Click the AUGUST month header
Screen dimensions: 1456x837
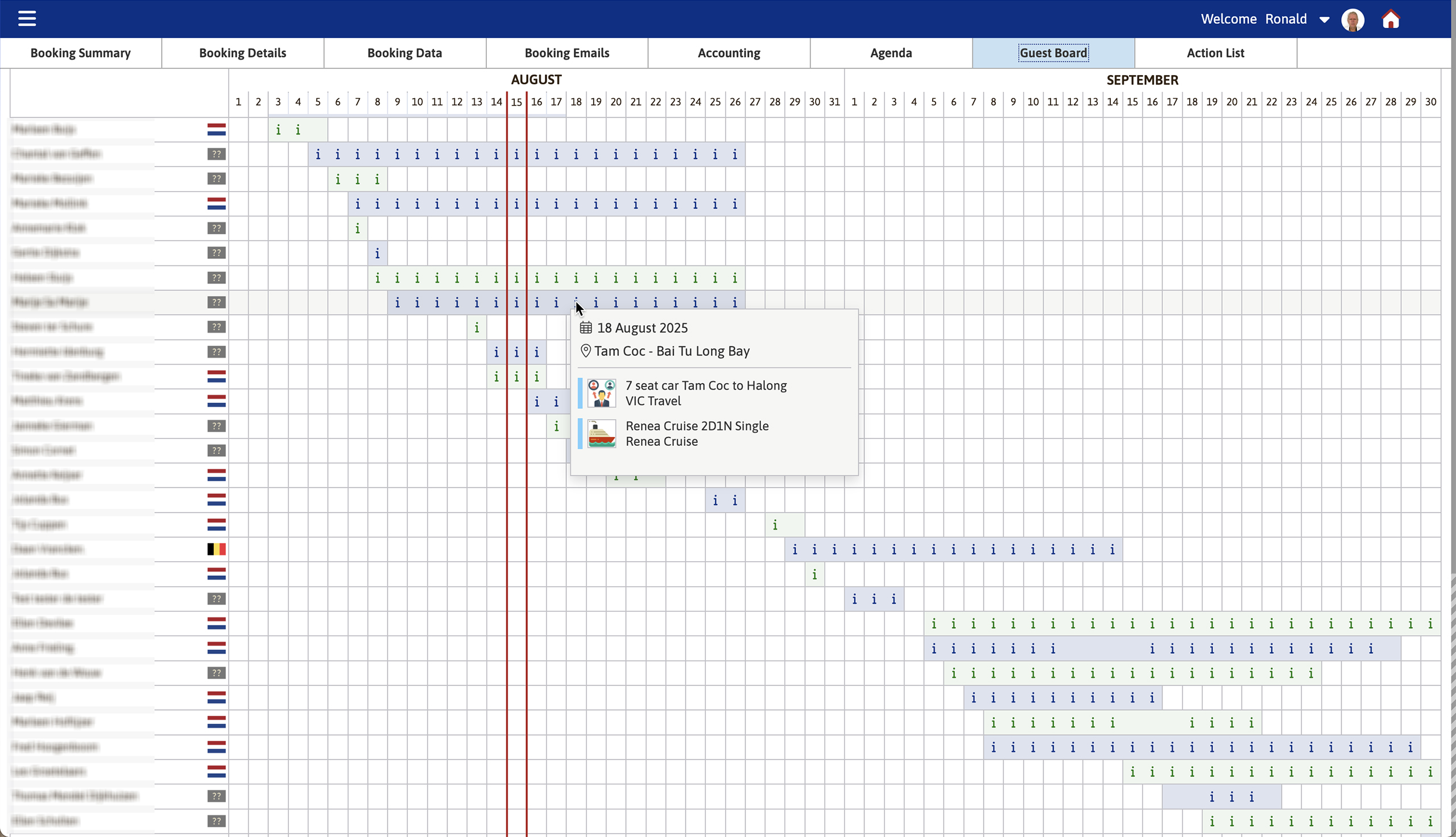coord(536,80)
